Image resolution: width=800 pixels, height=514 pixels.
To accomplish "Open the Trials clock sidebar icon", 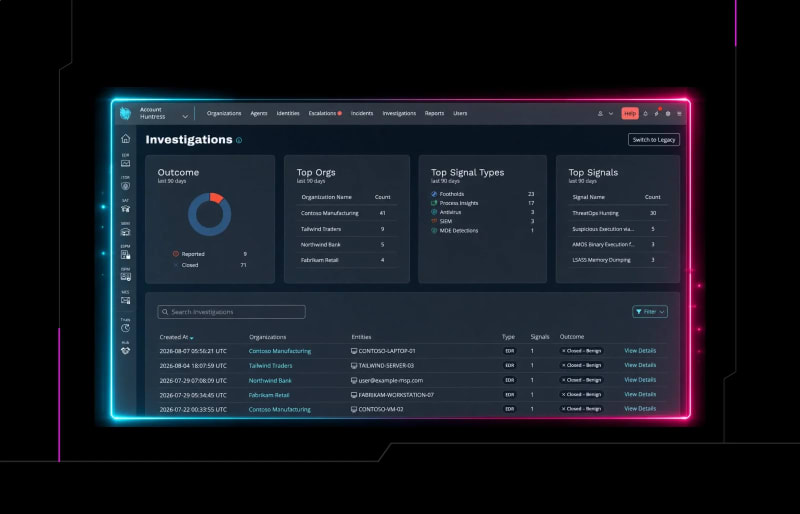I will pos(126,328).
